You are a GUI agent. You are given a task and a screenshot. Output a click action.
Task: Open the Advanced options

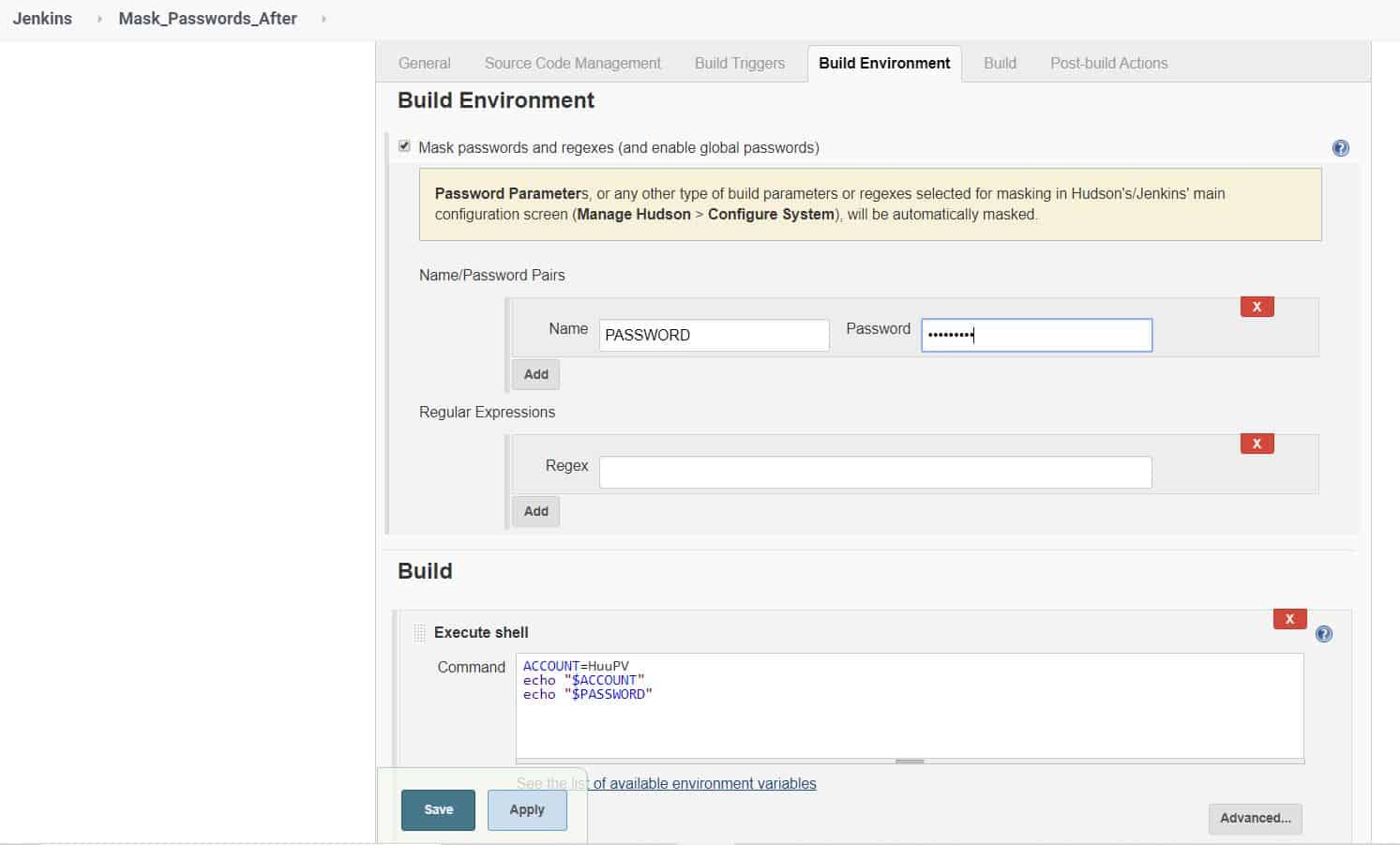click(1255, 818)
